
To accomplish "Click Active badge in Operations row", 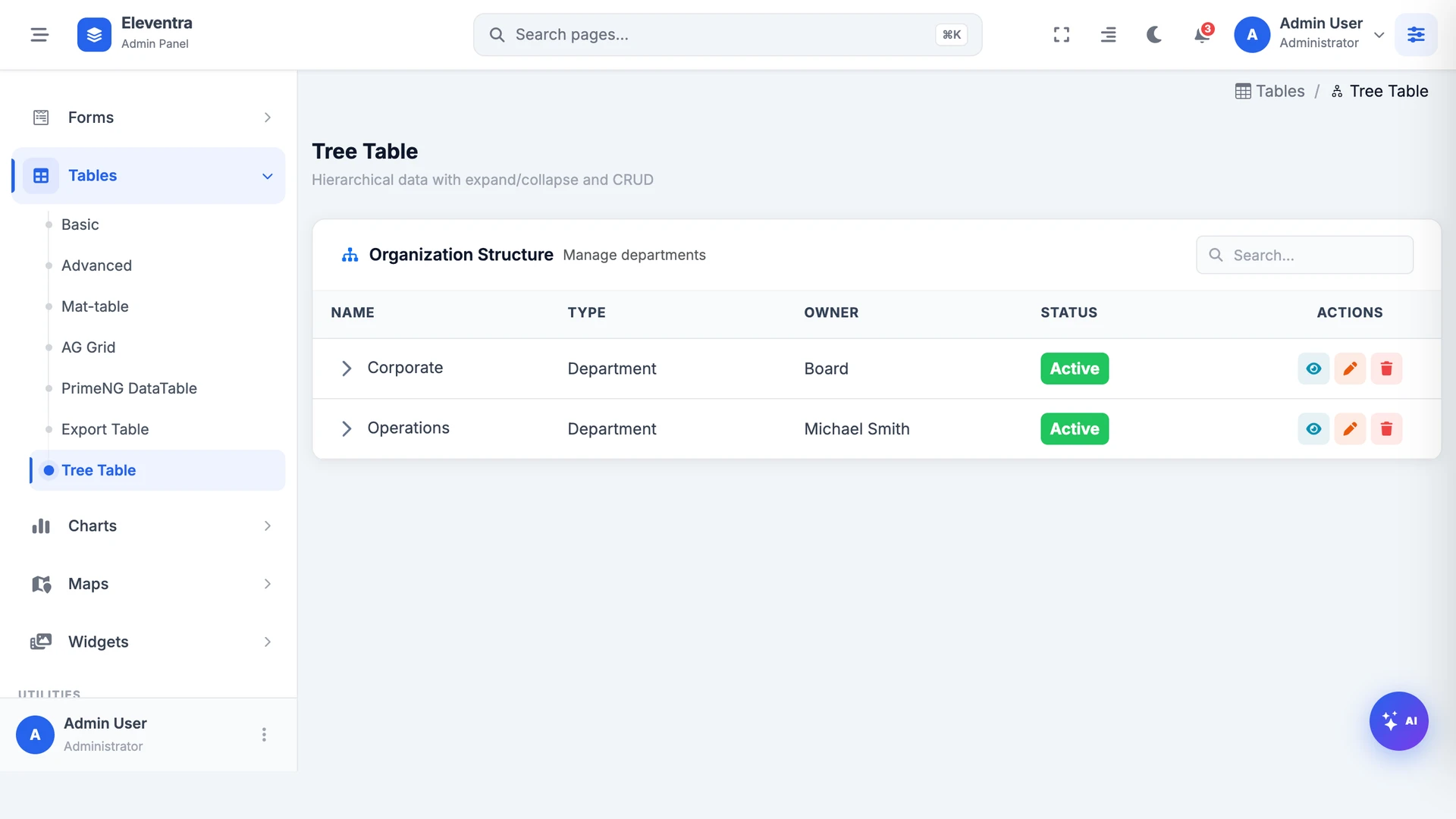I will click(1074, 428).
